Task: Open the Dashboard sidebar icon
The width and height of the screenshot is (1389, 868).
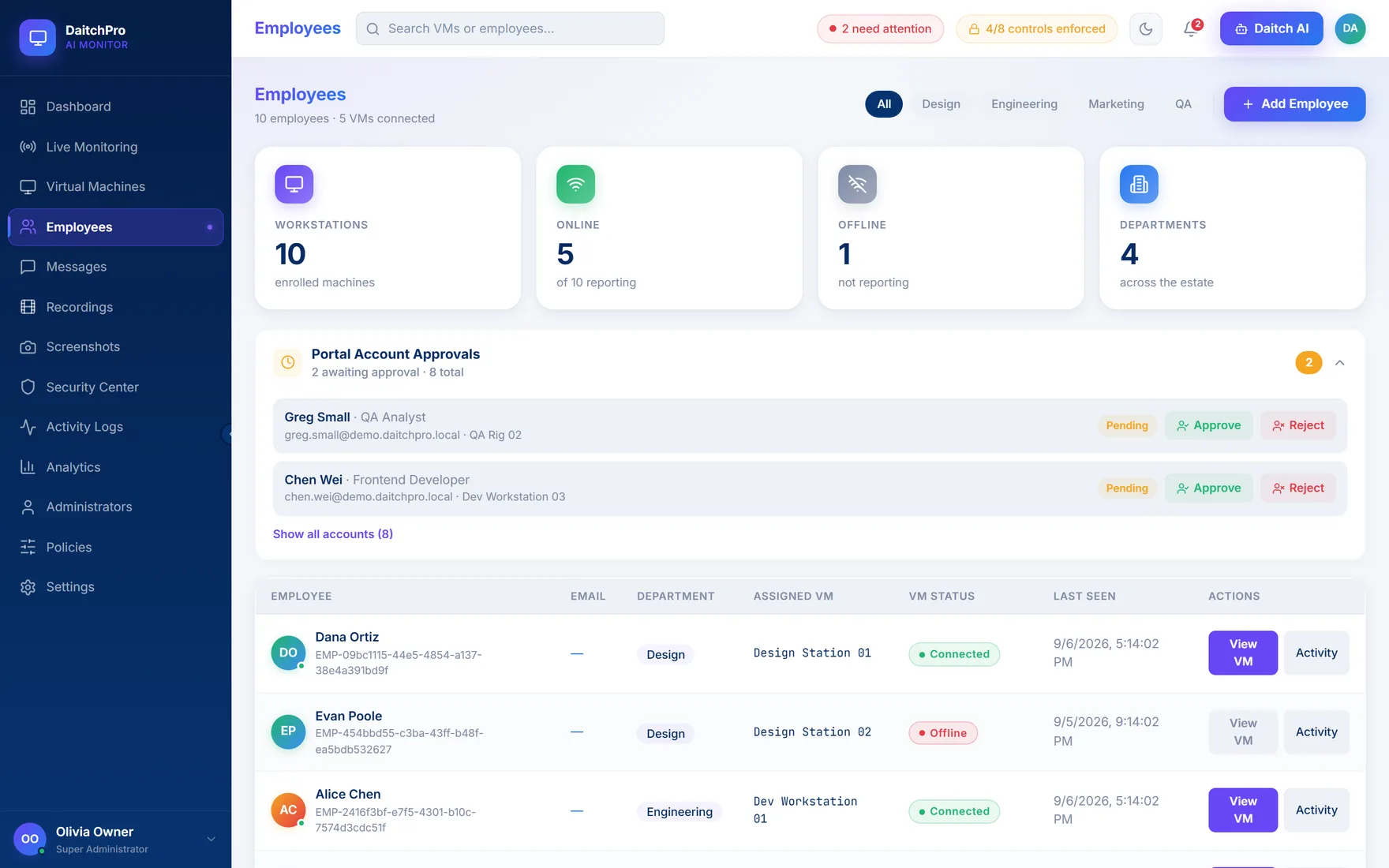Action: click(x=28, y=107)
